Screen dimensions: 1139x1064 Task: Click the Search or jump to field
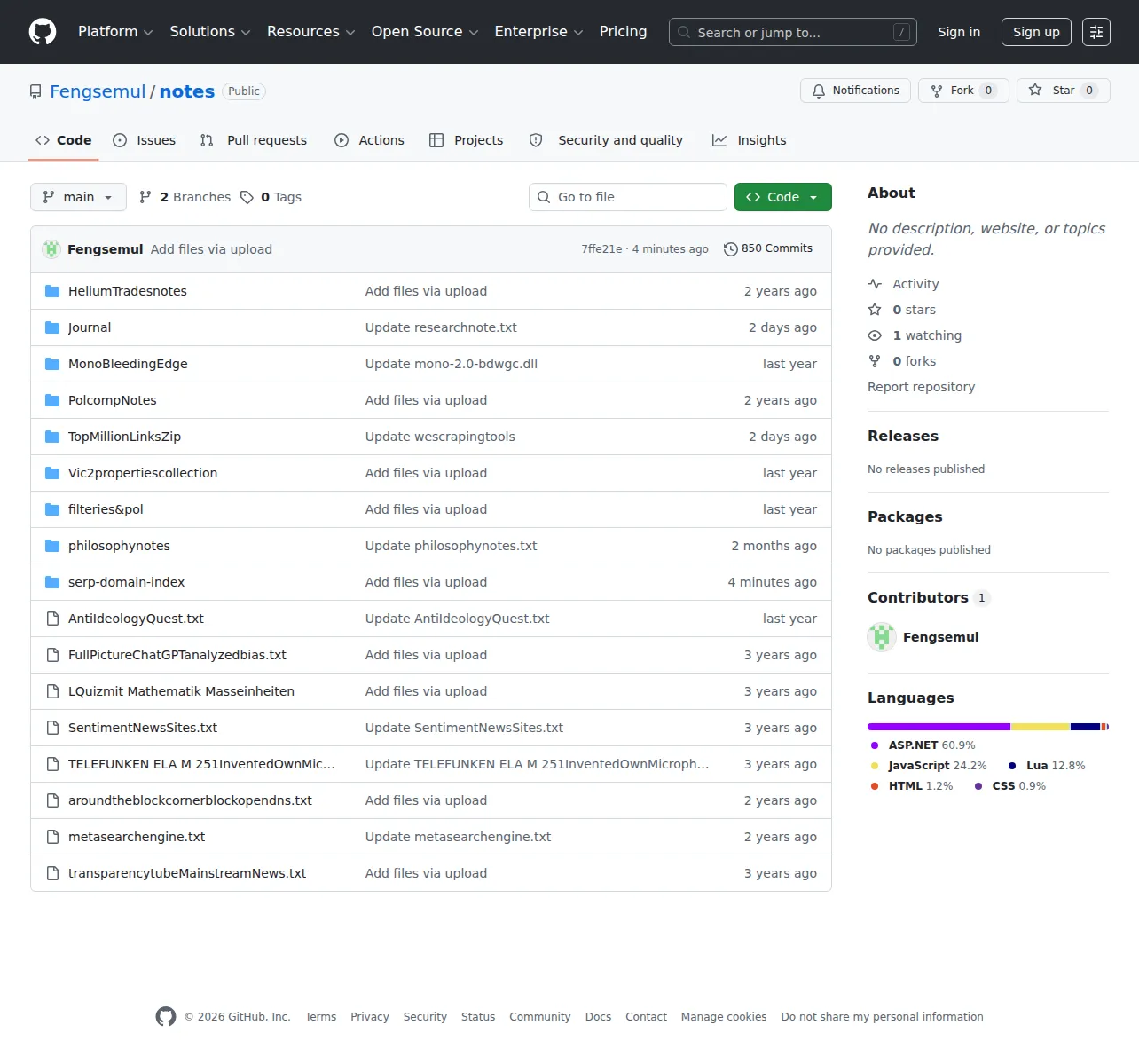tap(793, 32)
